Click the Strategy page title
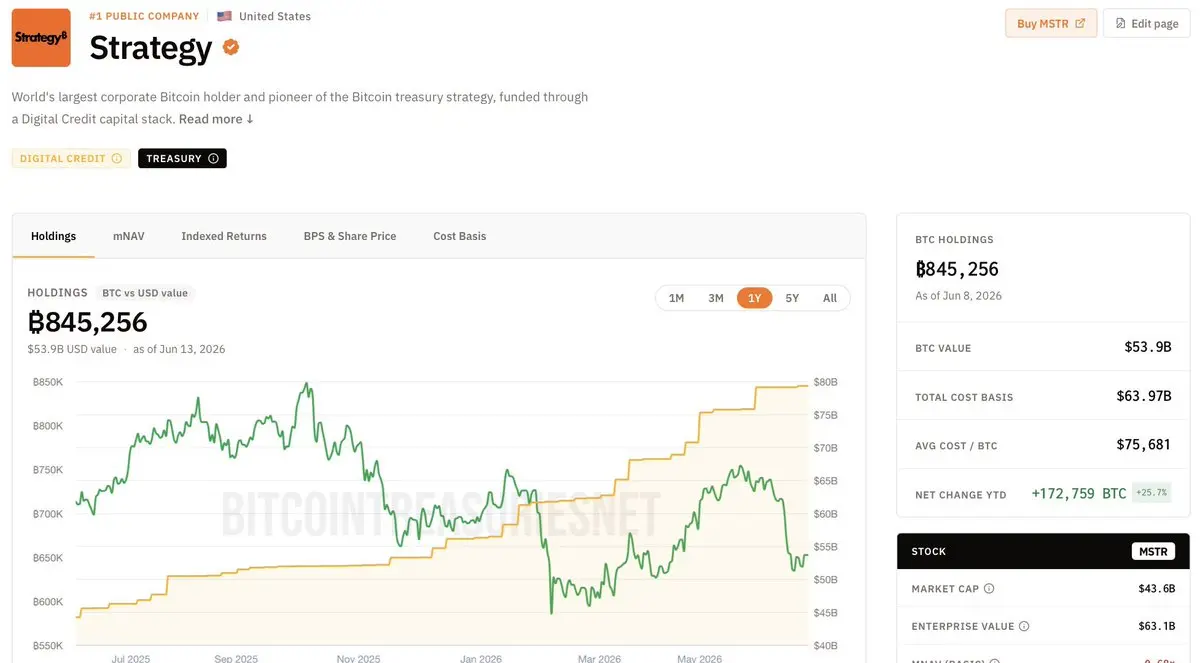Image resolution: width=1200 pixels, height=663 pixels. (x=151, y=47)
